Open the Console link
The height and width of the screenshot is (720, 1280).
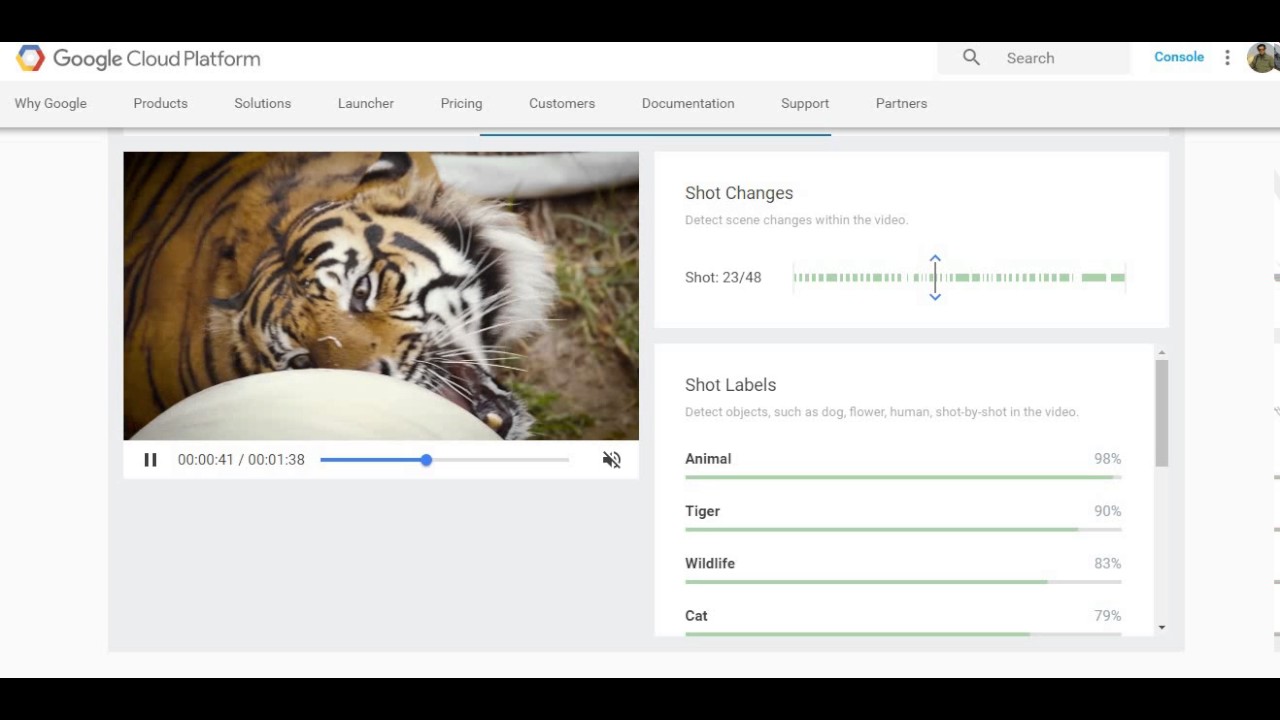1179,57
